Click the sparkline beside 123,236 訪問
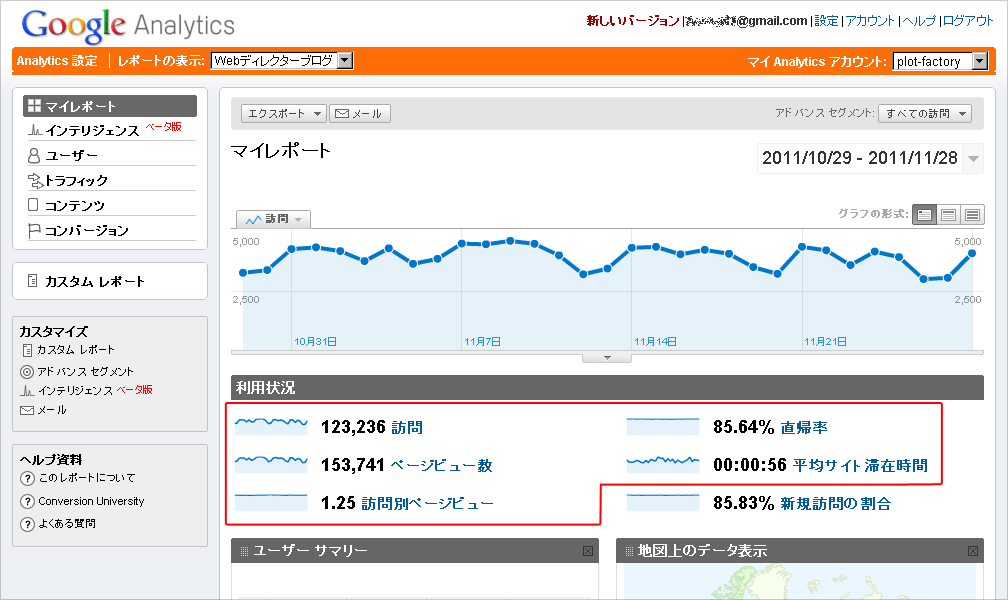This screenshot has height=600, width=1008. coord(271,426)
